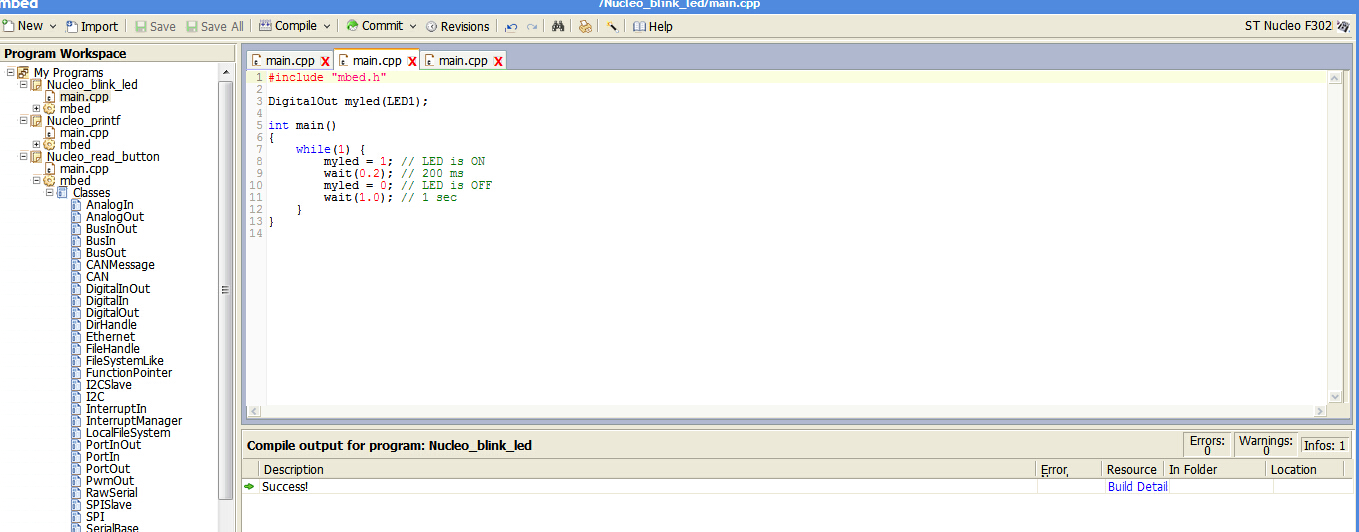Toggle the Errors: 0 filter

(1207, 445)
